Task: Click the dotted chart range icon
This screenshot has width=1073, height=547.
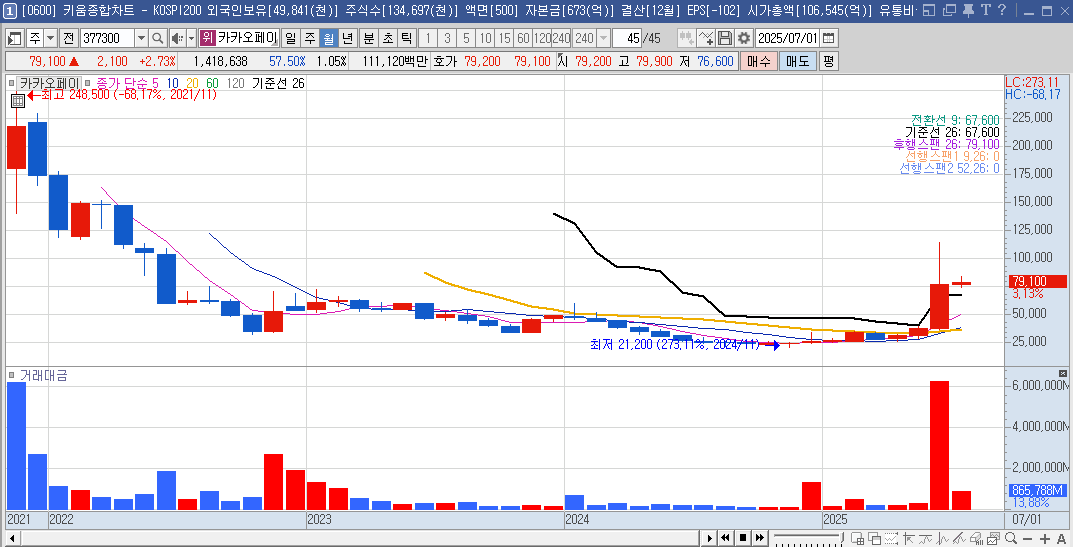Action: 891,538
